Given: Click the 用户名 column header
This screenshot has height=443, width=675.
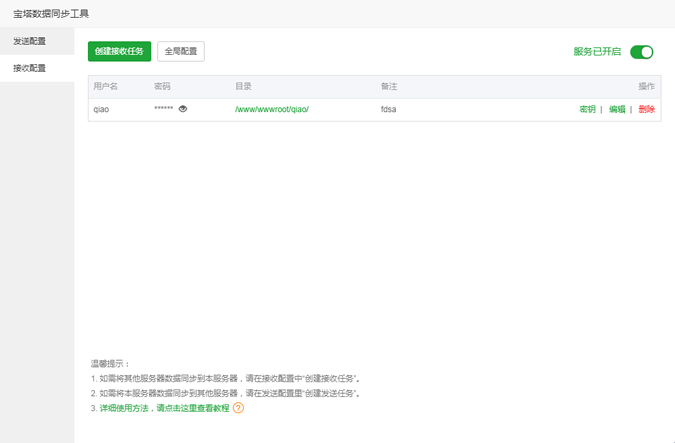Looking at the screenshot, I should point(105,87).
